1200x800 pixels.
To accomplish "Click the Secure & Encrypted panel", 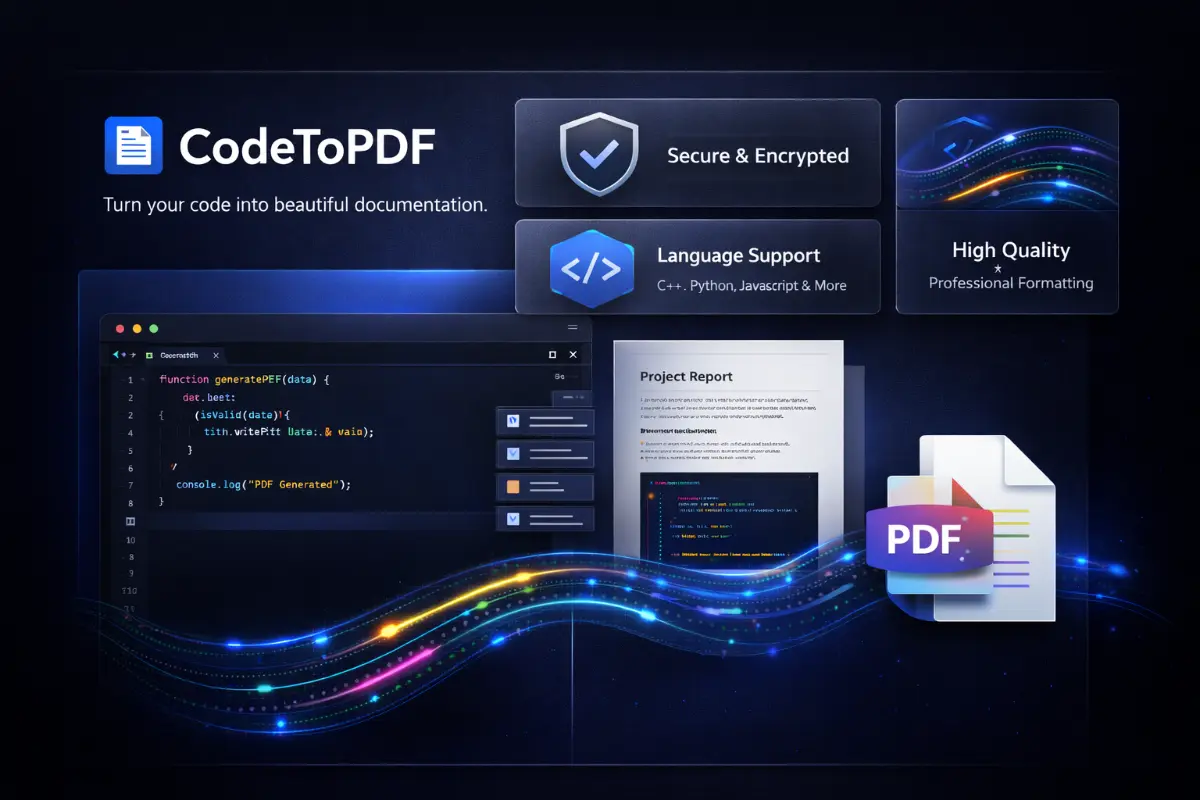I will pos(697,152).
